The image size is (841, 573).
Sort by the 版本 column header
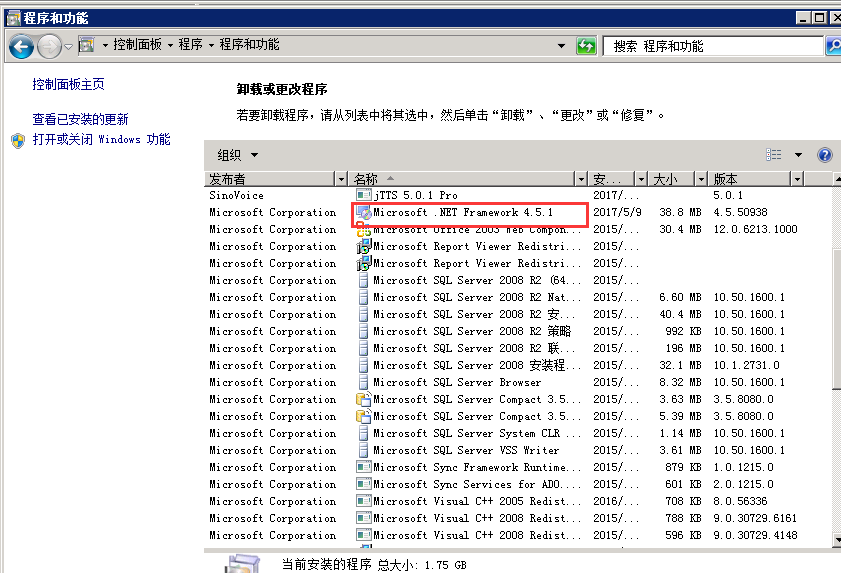pyautogui.click(x=750, y=179)
